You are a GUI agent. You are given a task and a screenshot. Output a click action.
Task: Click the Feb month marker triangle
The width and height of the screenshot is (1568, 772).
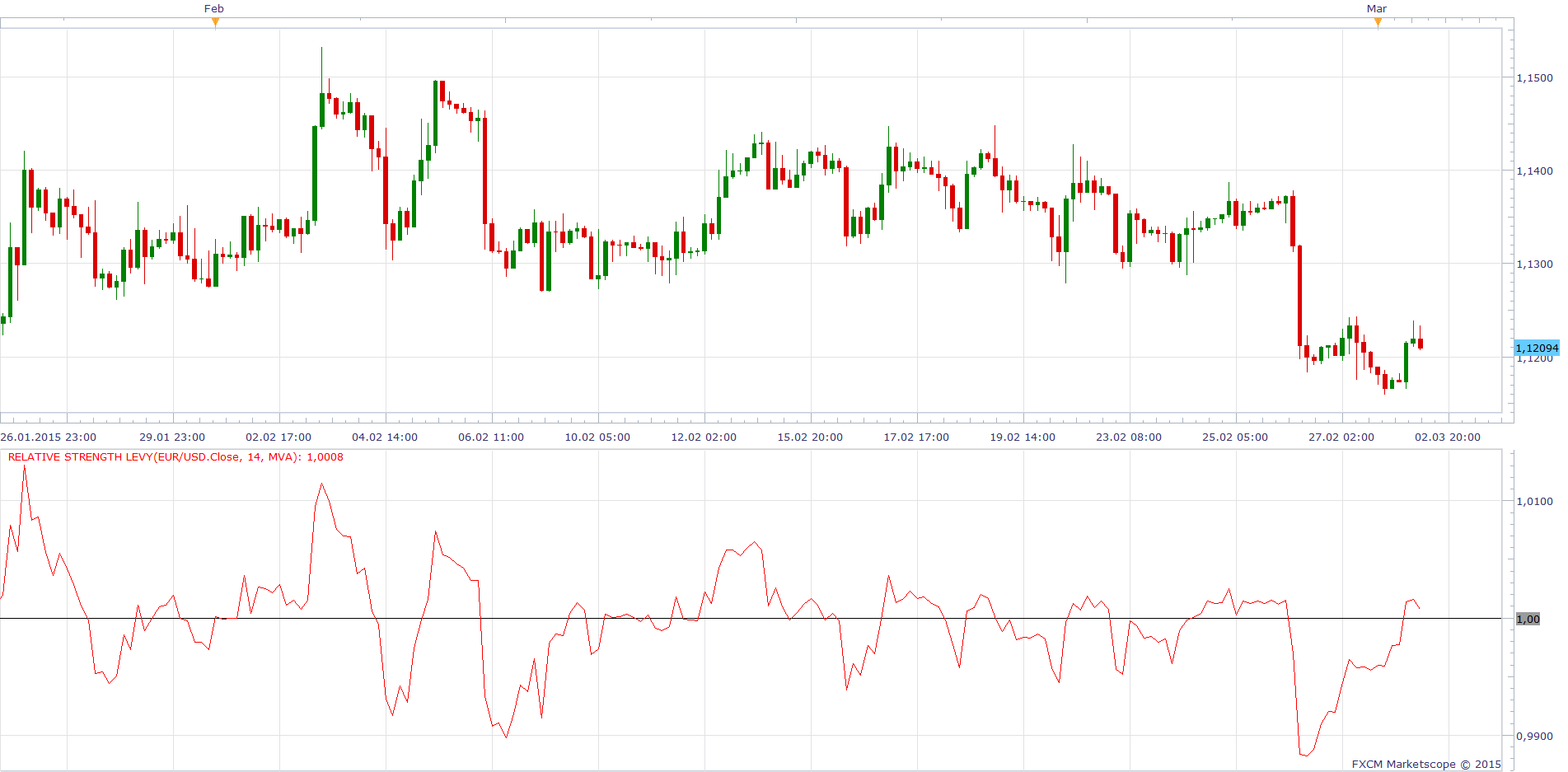[215, 22]
